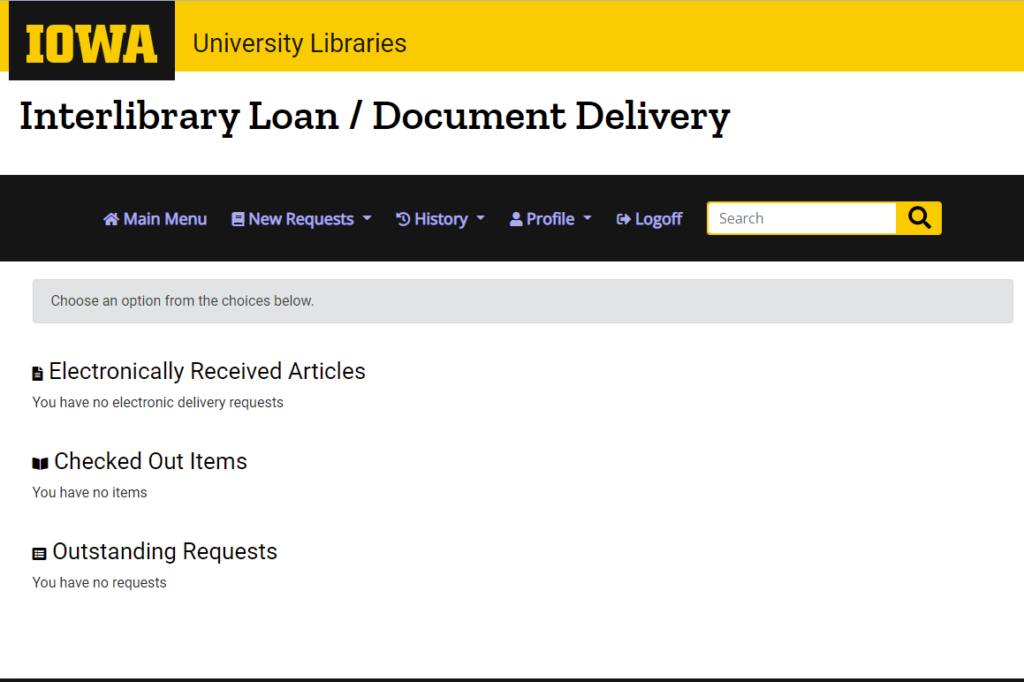Expand the Profile dropdown arrow
1024x682 pixels.
click(588, 219)
